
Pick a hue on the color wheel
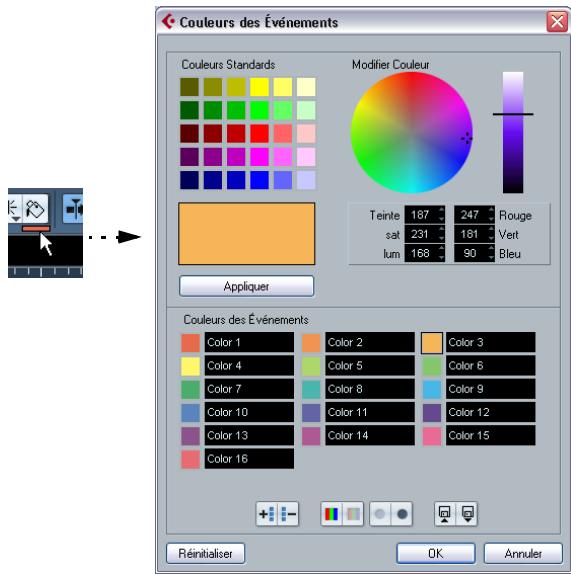point(412,133)
